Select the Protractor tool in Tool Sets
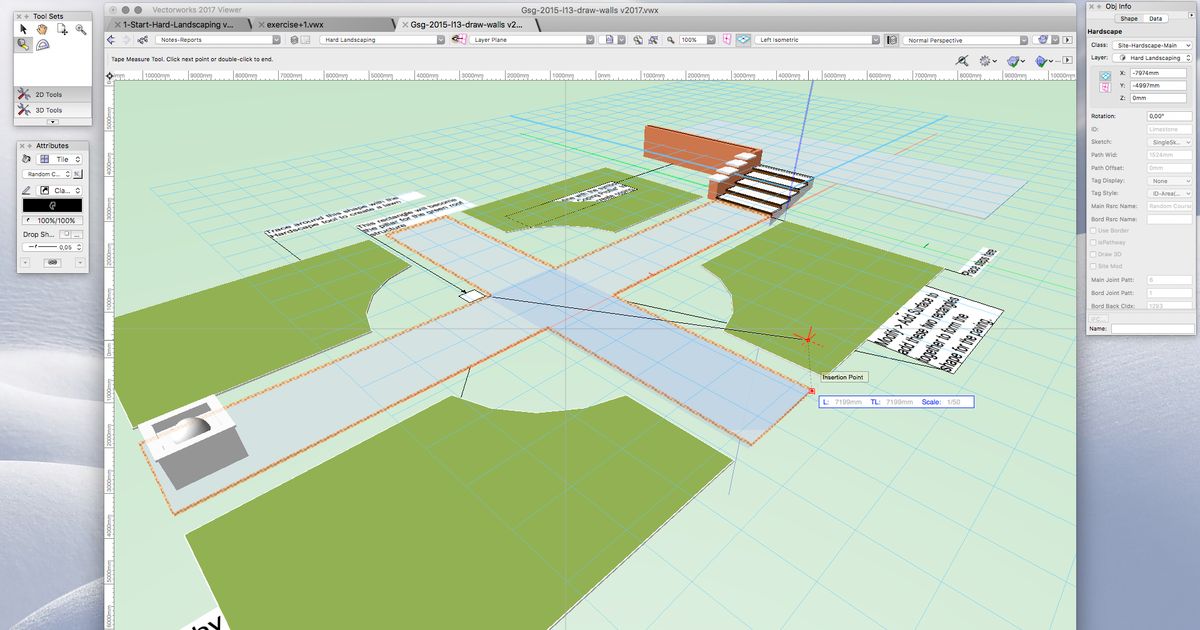 (x=42, y=45)
